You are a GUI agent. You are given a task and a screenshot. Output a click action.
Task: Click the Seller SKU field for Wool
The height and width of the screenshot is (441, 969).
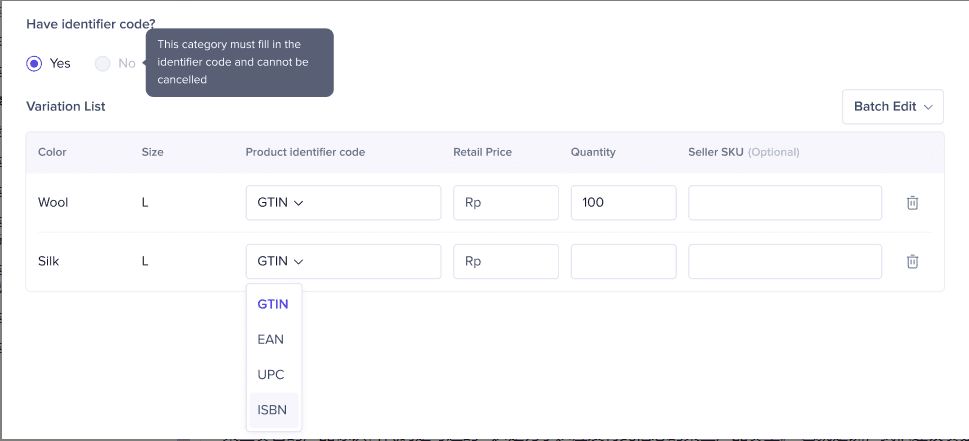coord(785,203)
